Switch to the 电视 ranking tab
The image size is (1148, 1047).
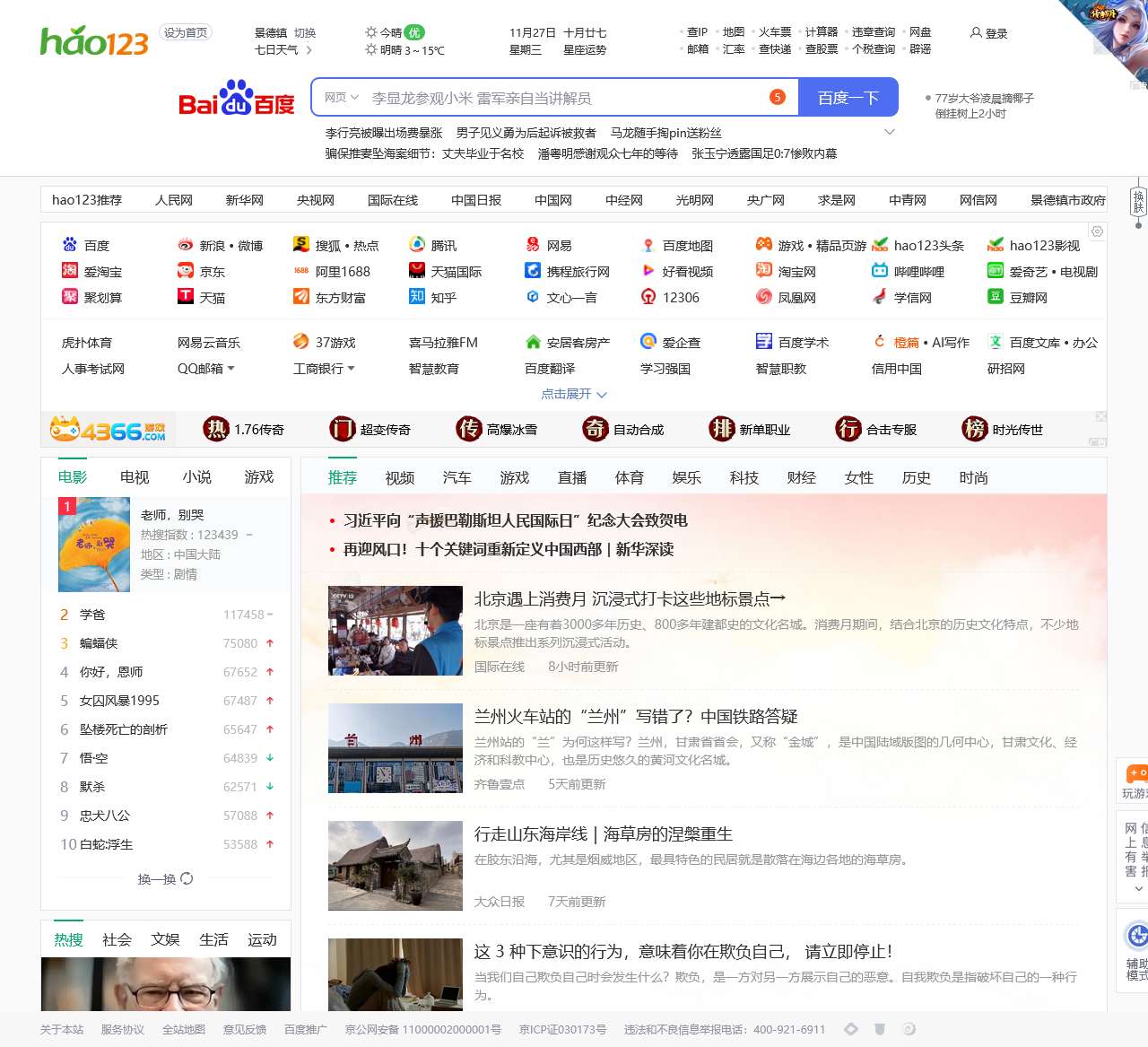[134, 477]
